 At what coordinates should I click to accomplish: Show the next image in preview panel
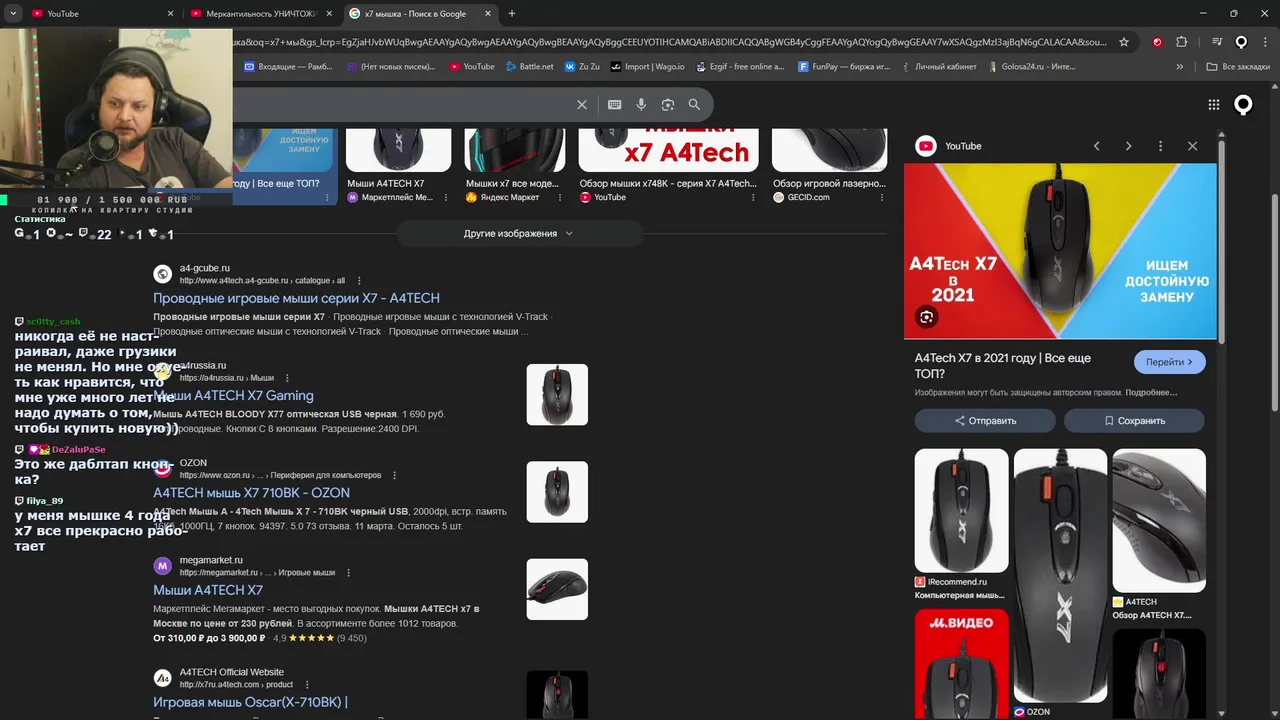coord(1128,146)
